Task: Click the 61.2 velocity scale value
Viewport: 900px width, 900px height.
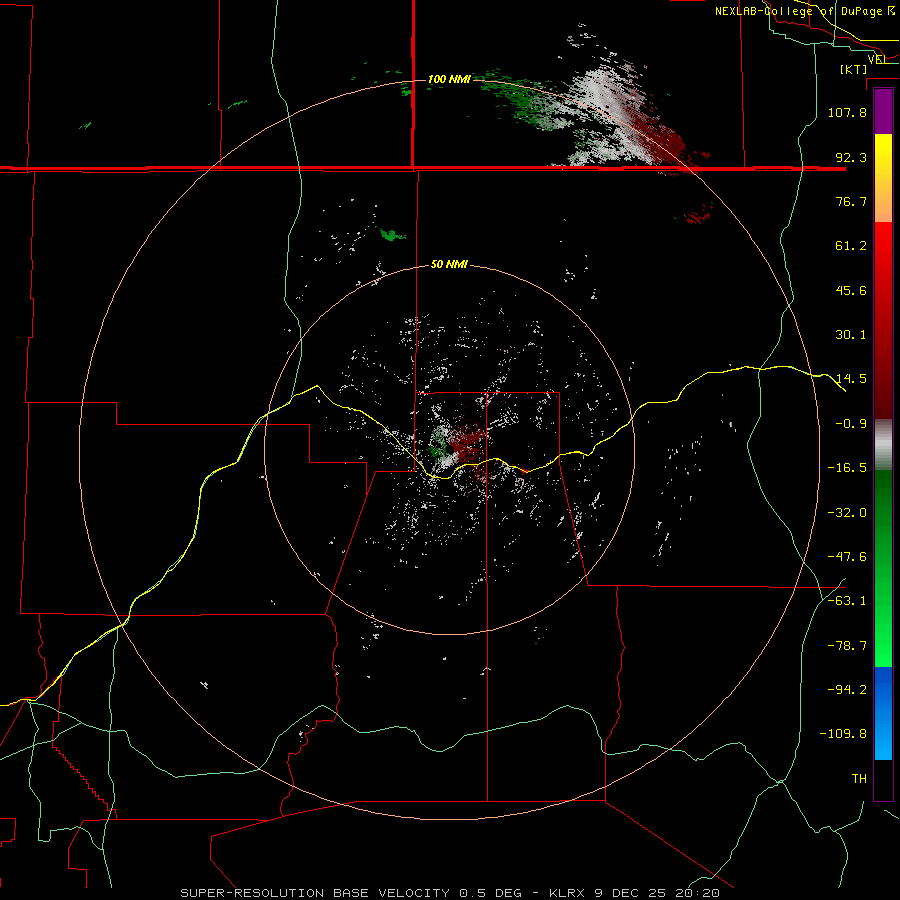Action: pos(851,246)
